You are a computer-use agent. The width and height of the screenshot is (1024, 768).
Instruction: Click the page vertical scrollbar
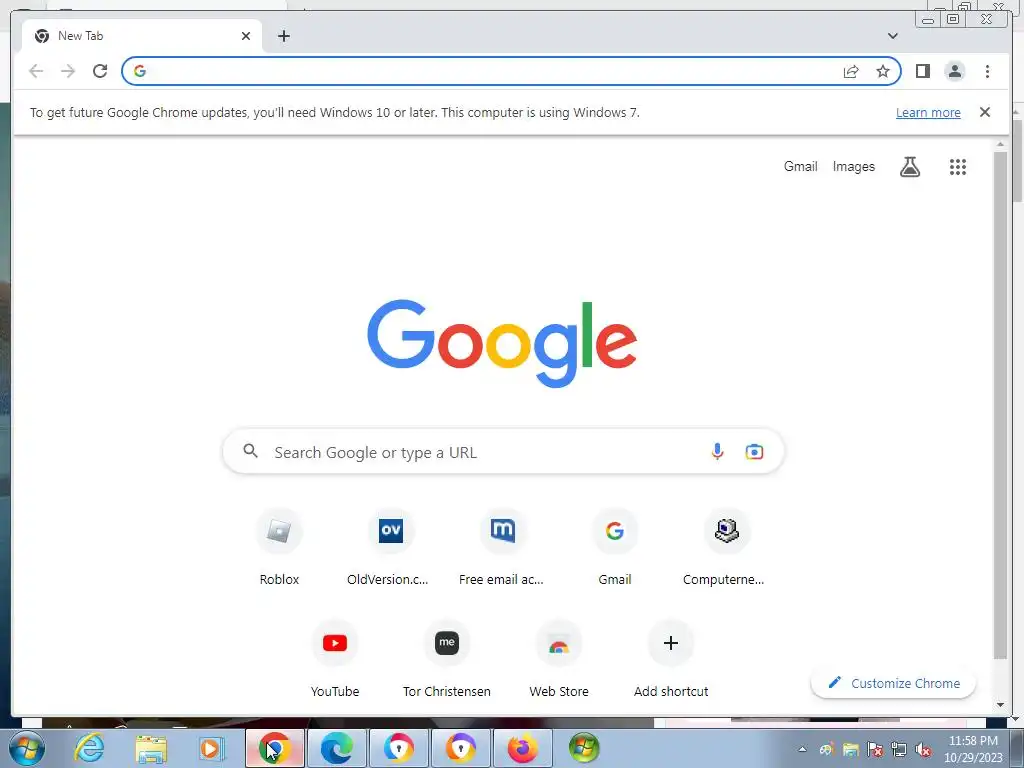(1000, 405)
